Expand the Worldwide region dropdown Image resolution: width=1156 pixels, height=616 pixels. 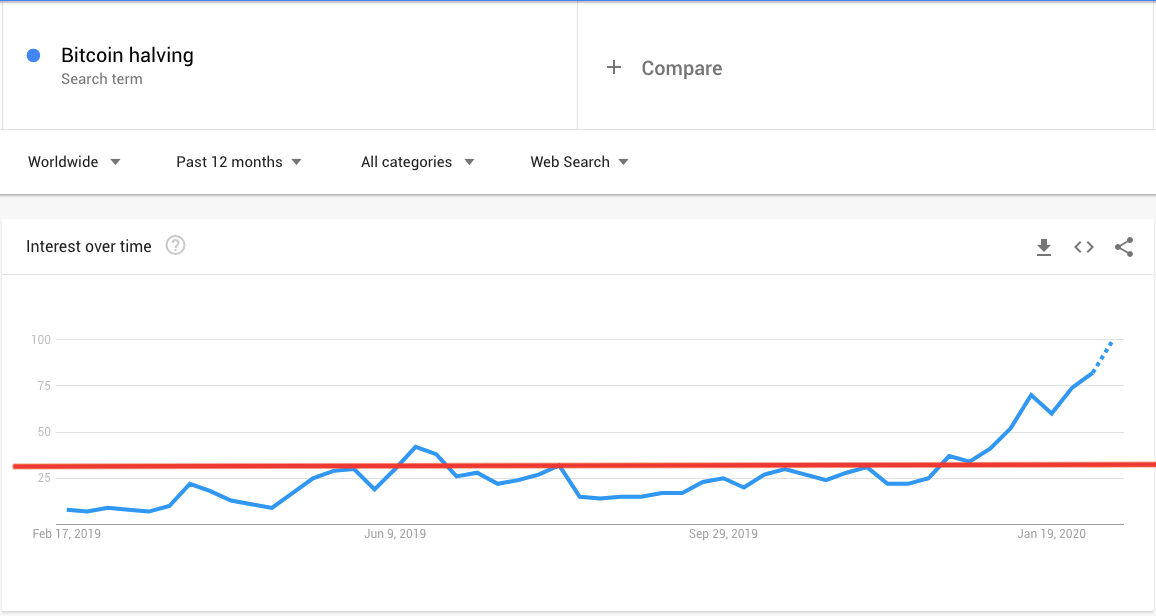[74, 162]
